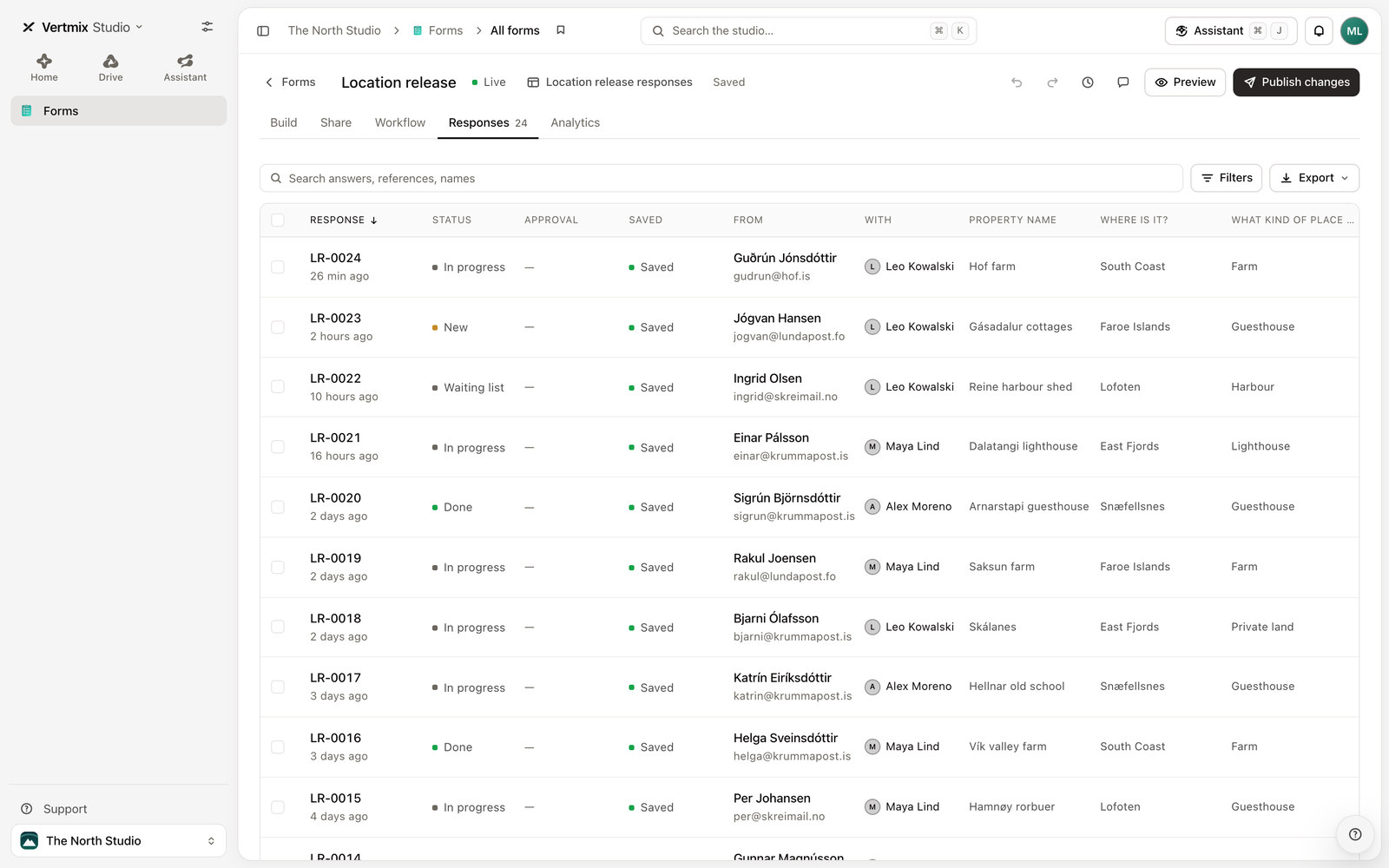The height and width of the screenshot is (868, 1389).
Task: Open the LR-0019 response
Action: 336,558
